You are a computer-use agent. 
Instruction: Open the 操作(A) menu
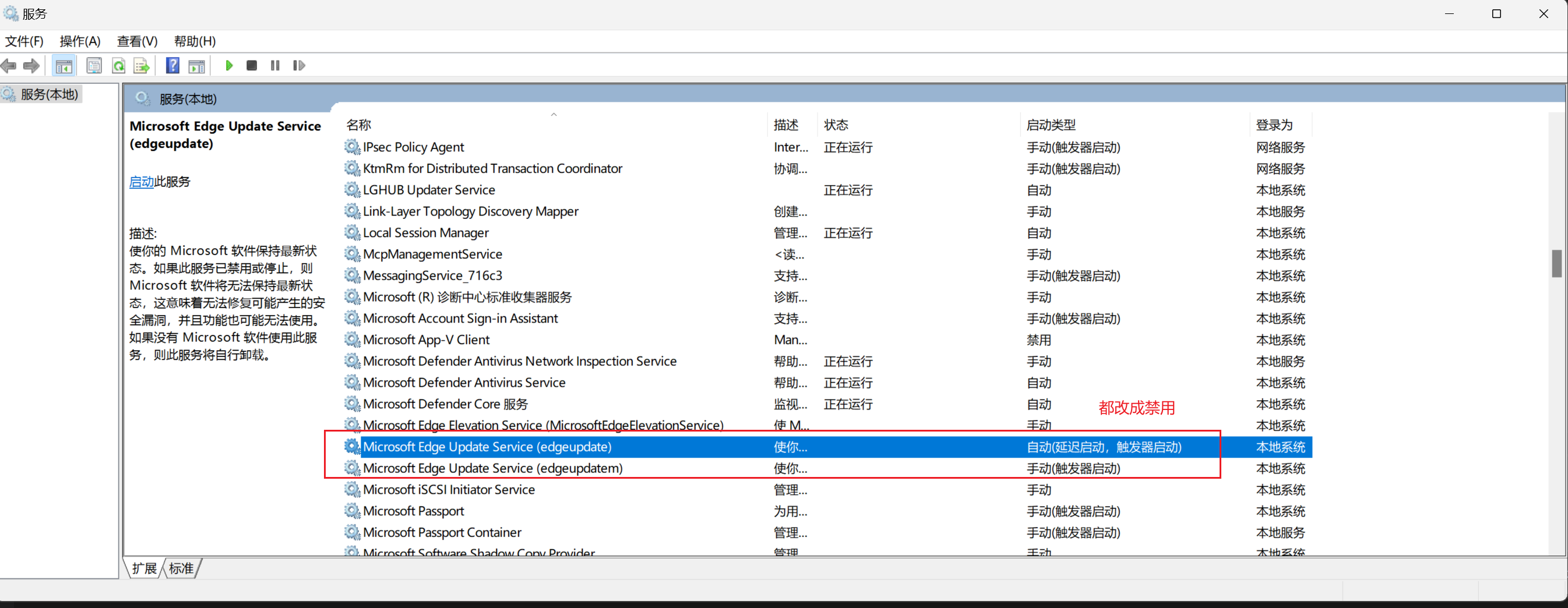tap(80, 41)
